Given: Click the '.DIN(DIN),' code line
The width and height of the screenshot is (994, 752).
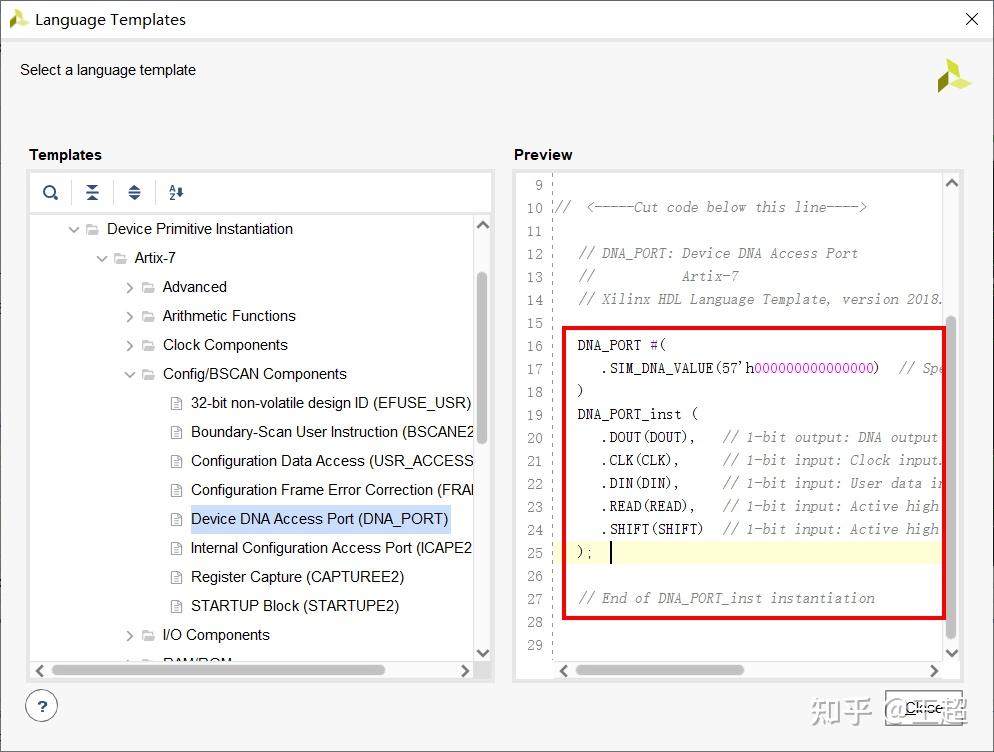Looking at the screenshot, I should (640, 483).
